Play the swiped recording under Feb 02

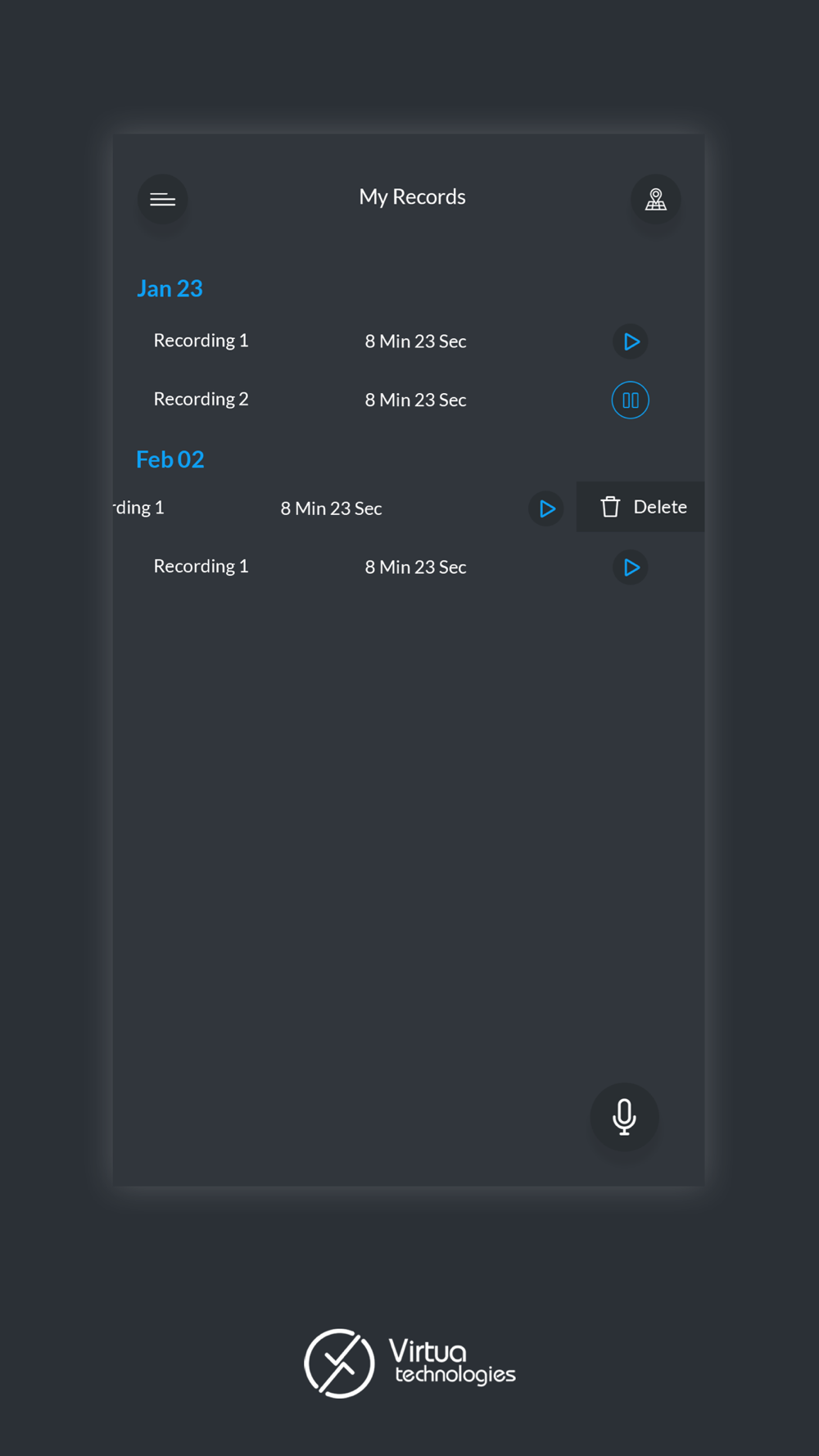point(546,509)
